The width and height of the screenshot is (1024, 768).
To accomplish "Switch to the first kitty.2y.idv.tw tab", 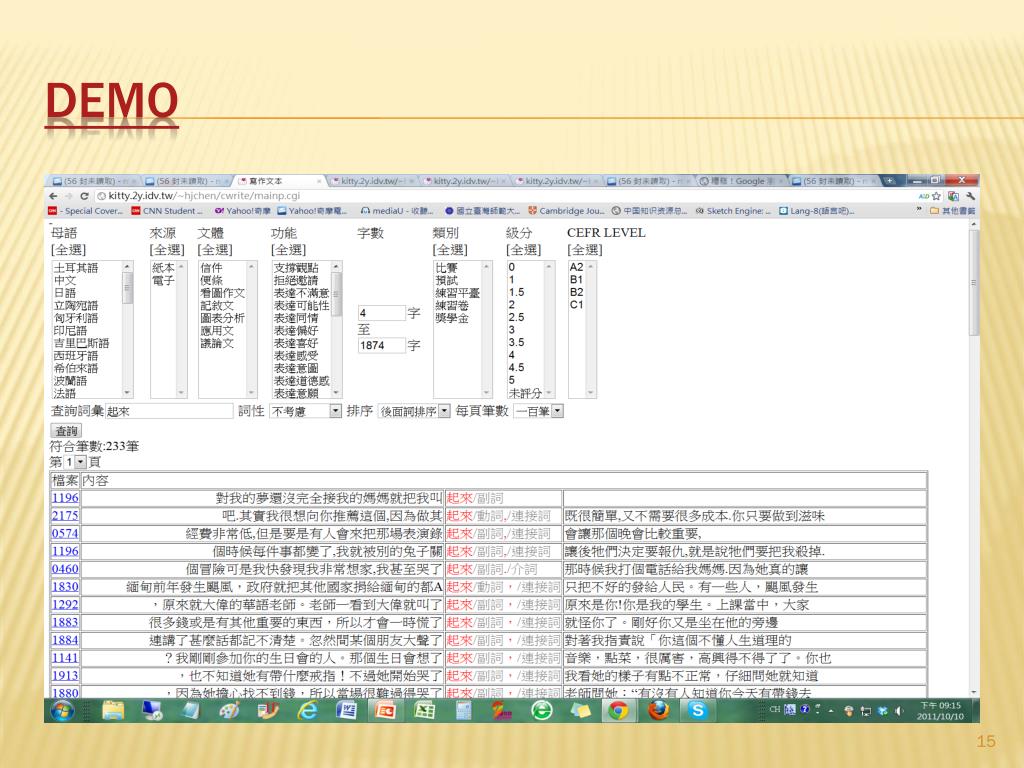I will (x=372, y=181).
